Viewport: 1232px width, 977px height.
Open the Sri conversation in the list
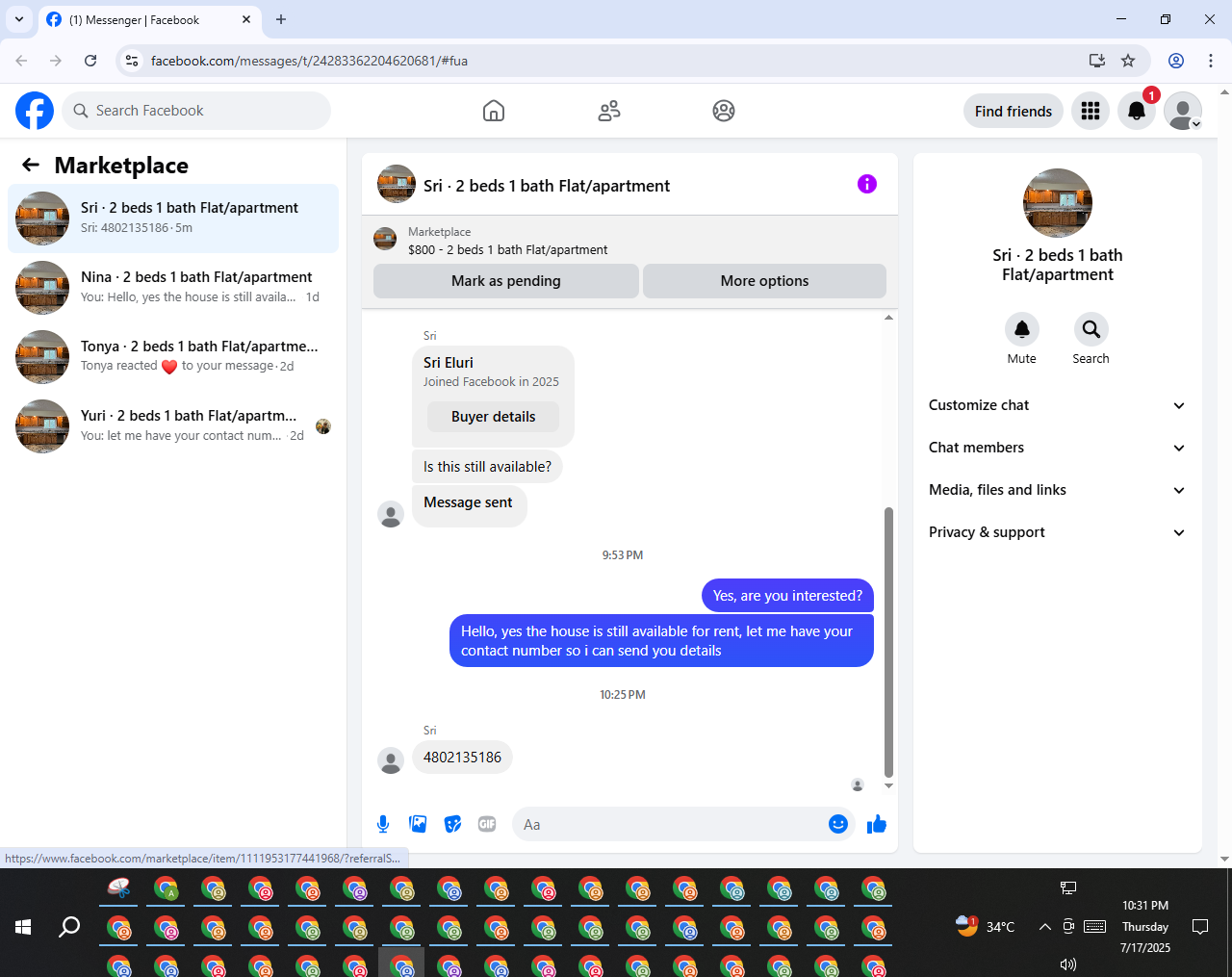point(173,219)
